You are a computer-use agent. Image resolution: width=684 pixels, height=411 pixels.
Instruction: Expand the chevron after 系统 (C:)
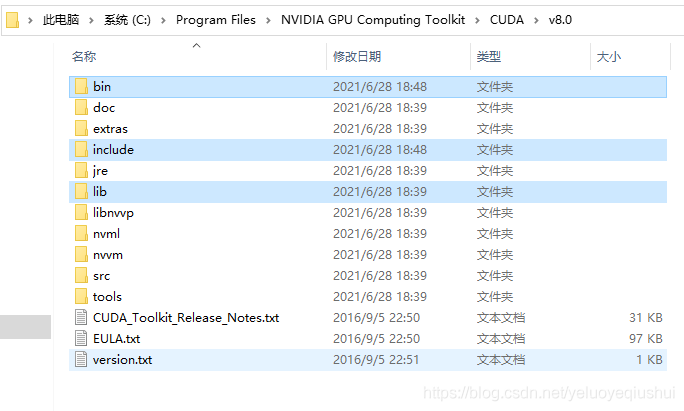[x=163, y=20]
